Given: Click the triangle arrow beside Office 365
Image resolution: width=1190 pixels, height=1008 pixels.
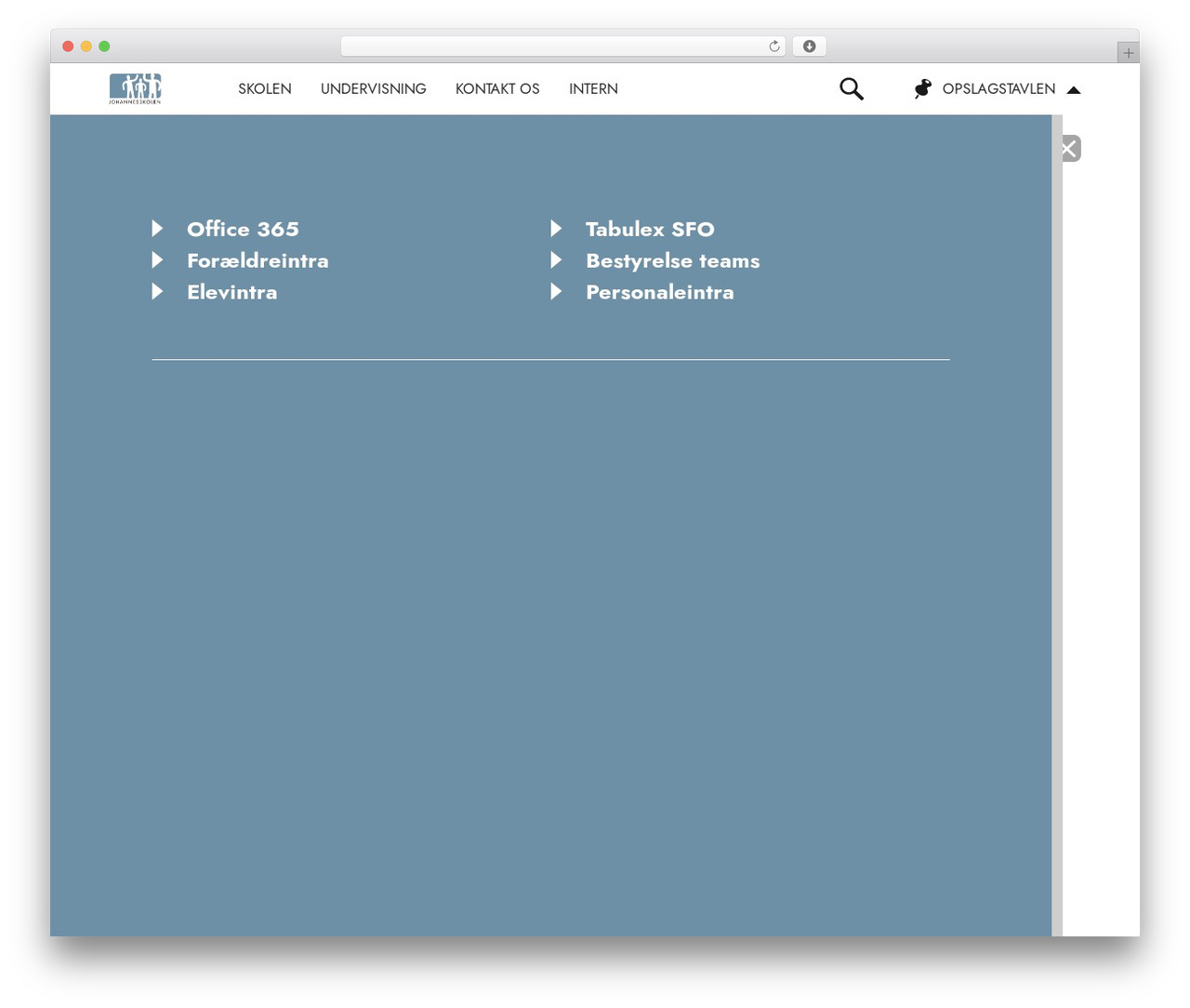Looking at the screenshot, I should point(157,228).
